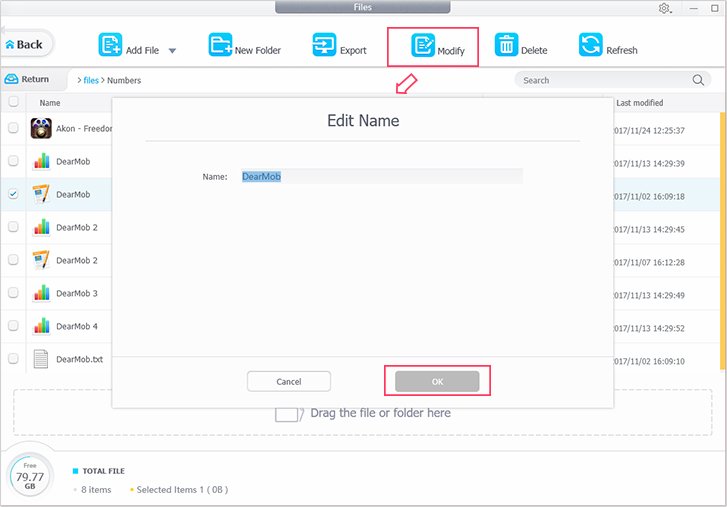Viewport: 727px width, 507px height.
Task: Click the Name column header
Action: pyautogui.click(x=50, y=103)
